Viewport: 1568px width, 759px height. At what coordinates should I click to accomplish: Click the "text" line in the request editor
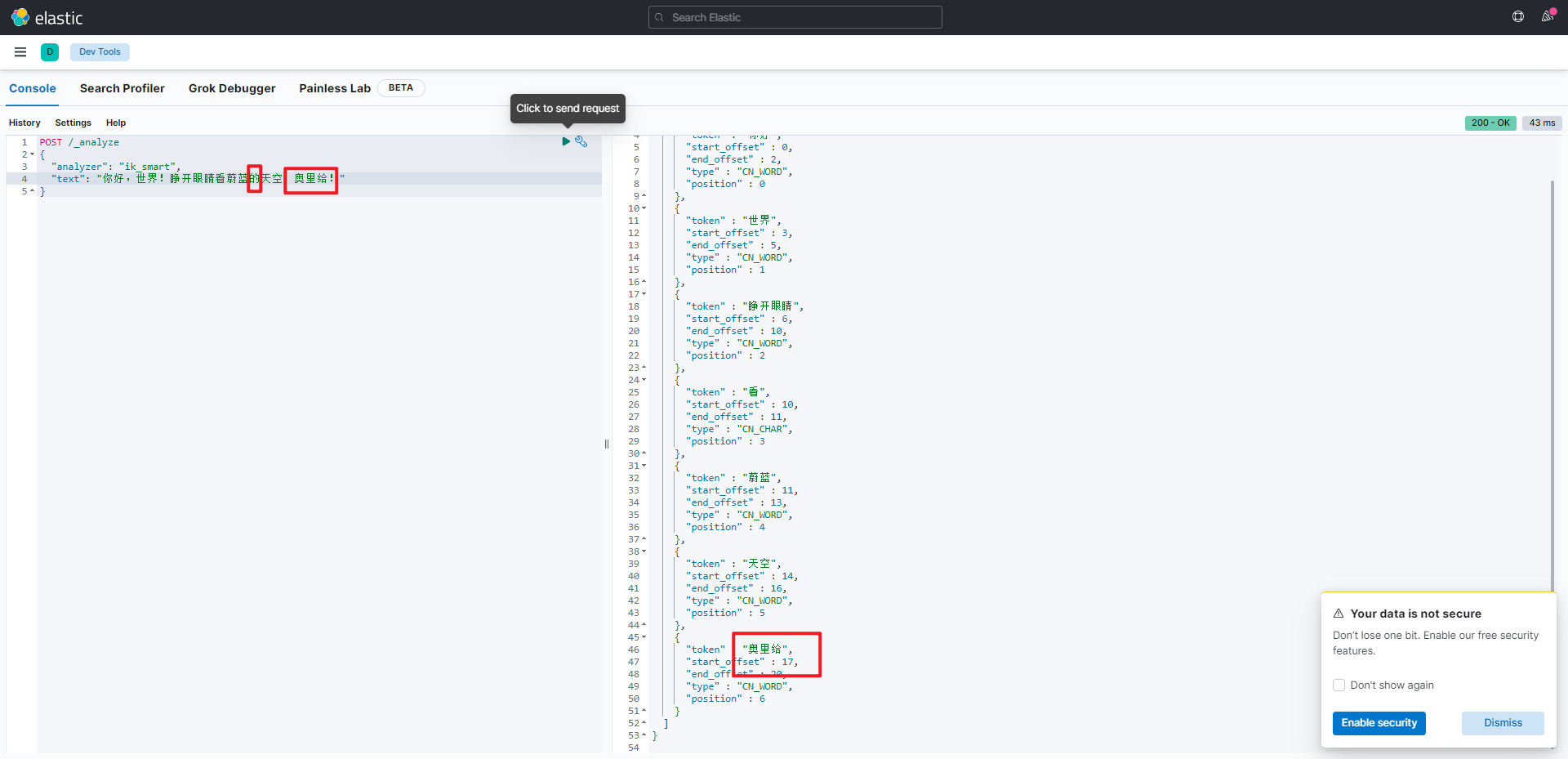[x=198, y=179]
